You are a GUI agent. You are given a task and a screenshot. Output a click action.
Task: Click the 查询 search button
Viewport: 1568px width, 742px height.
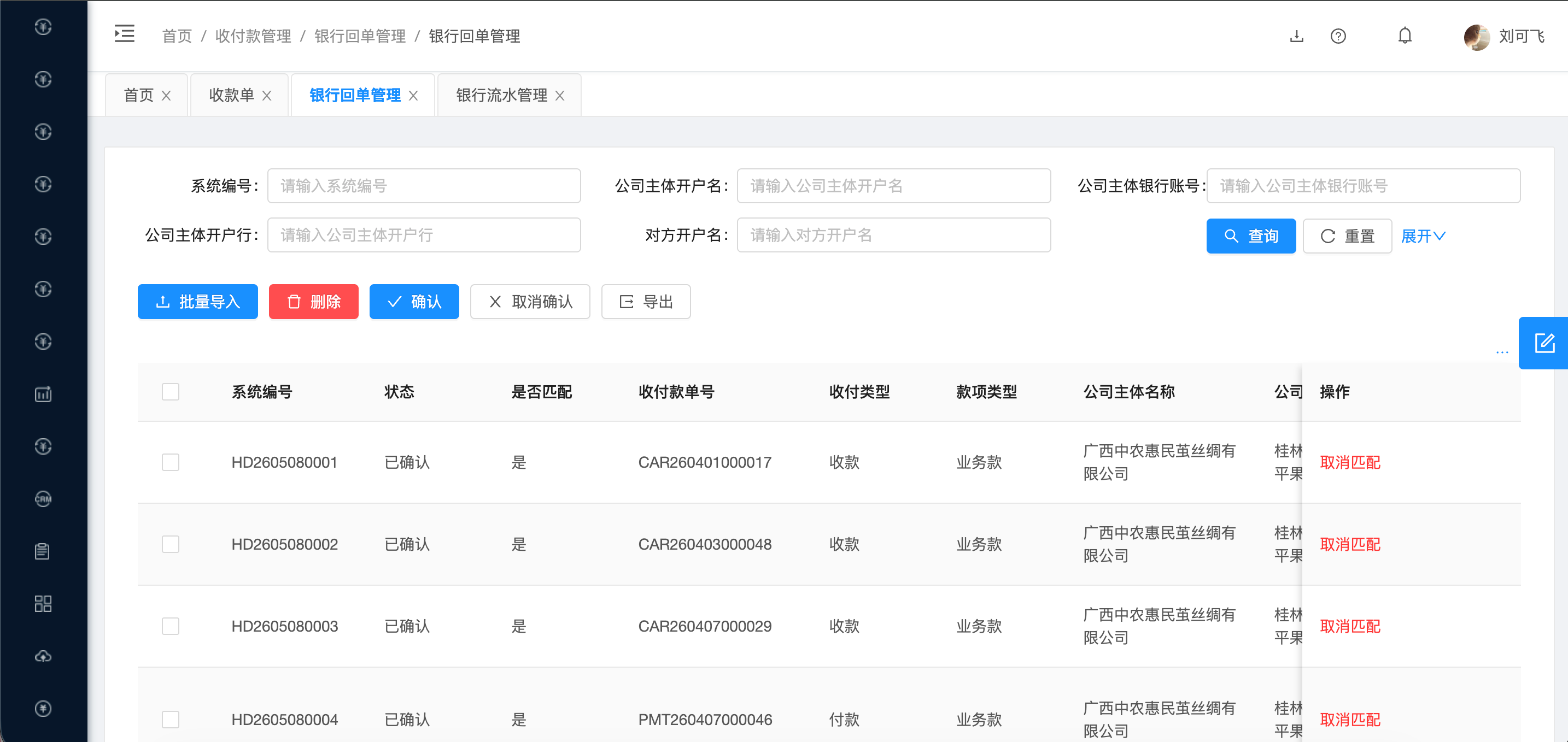point(1251,236)
